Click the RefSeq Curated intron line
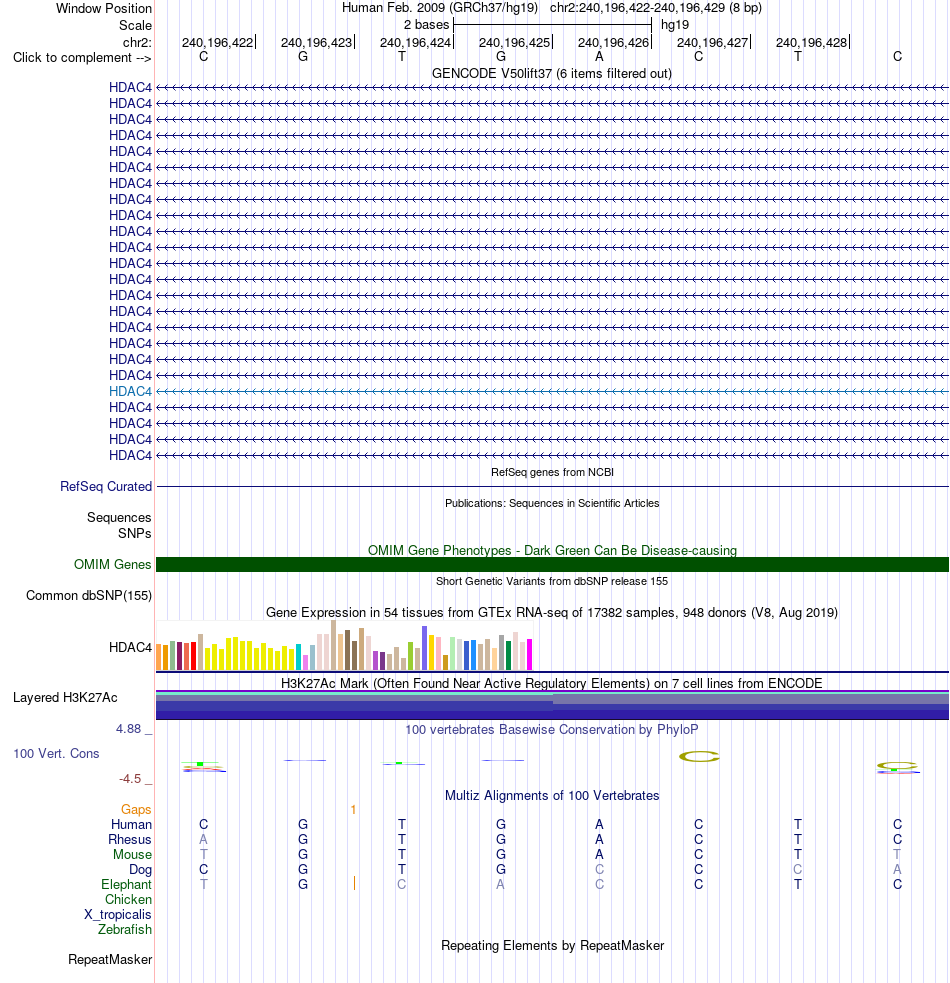Viewport: 950px width, 983px height. click(x=552, y=486)
